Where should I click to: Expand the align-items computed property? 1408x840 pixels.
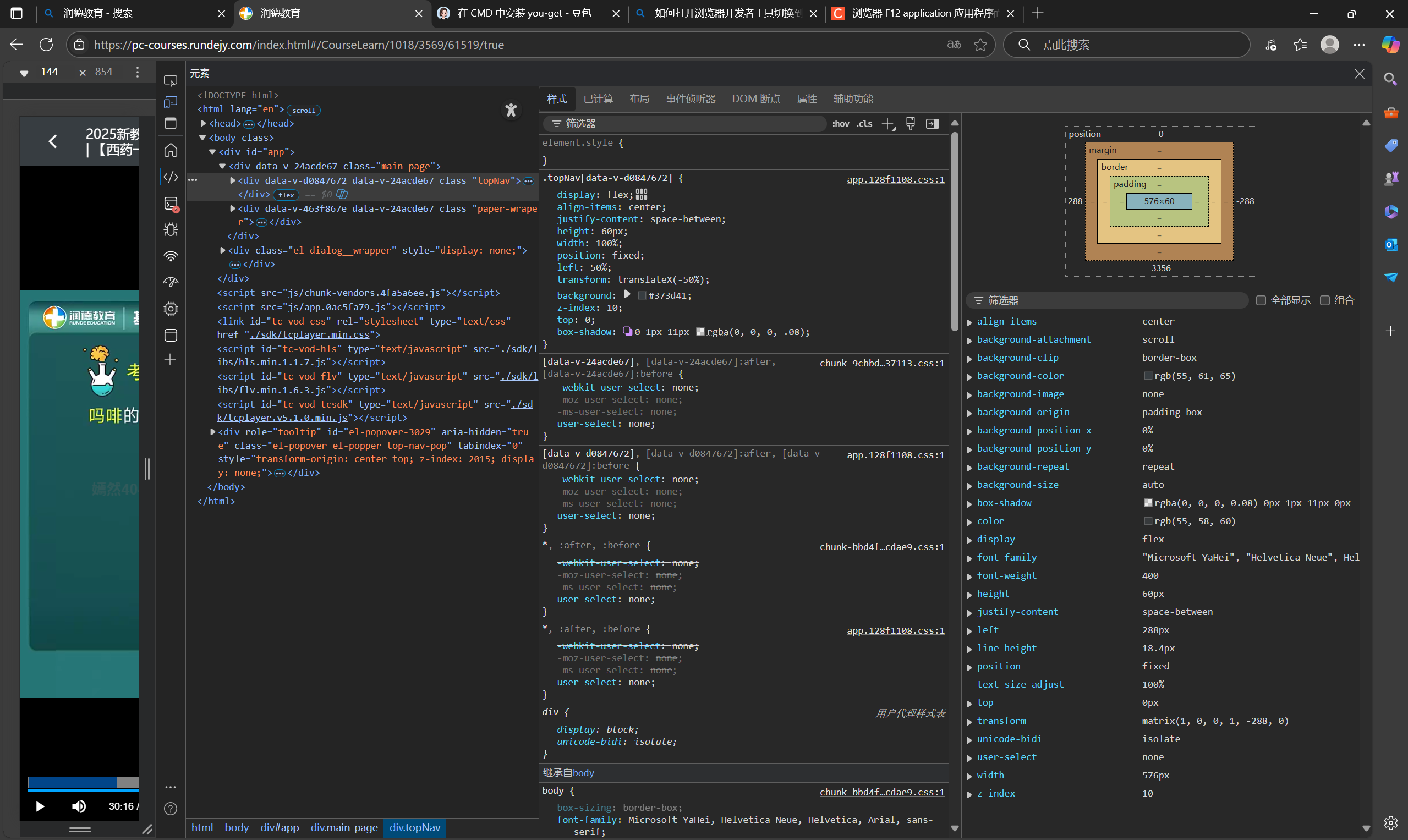[x=969, y=322]
